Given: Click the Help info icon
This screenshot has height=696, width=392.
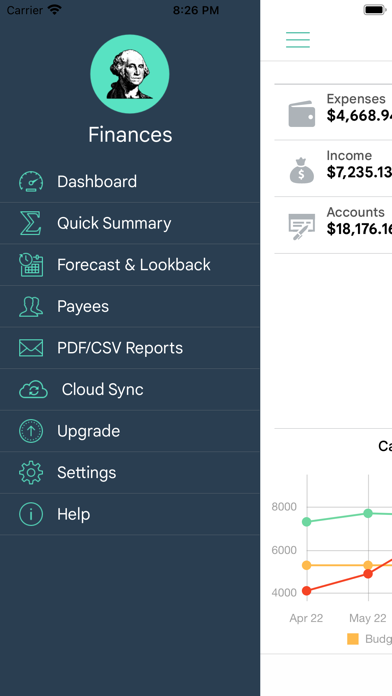Looking at the screenshot, I should (x=31, y=514).
